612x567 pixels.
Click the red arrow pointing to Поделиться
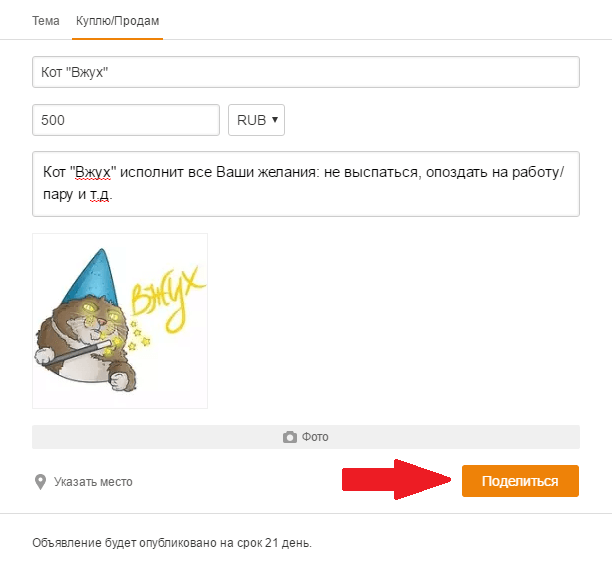[x=394, y=480]
